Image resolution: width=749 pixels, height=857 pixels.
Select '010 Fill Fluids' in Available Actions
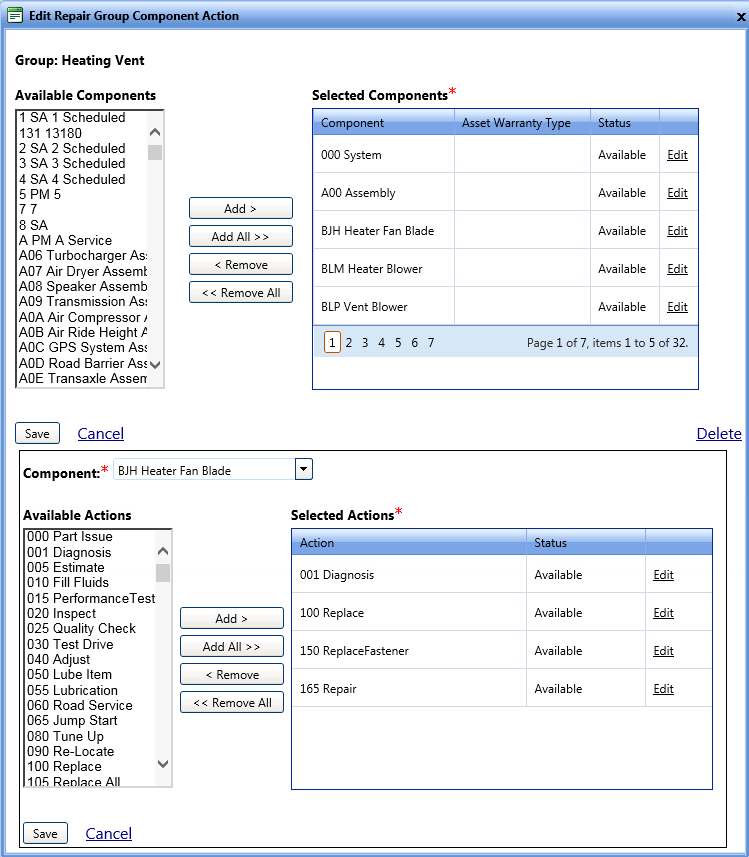point(68,583)
